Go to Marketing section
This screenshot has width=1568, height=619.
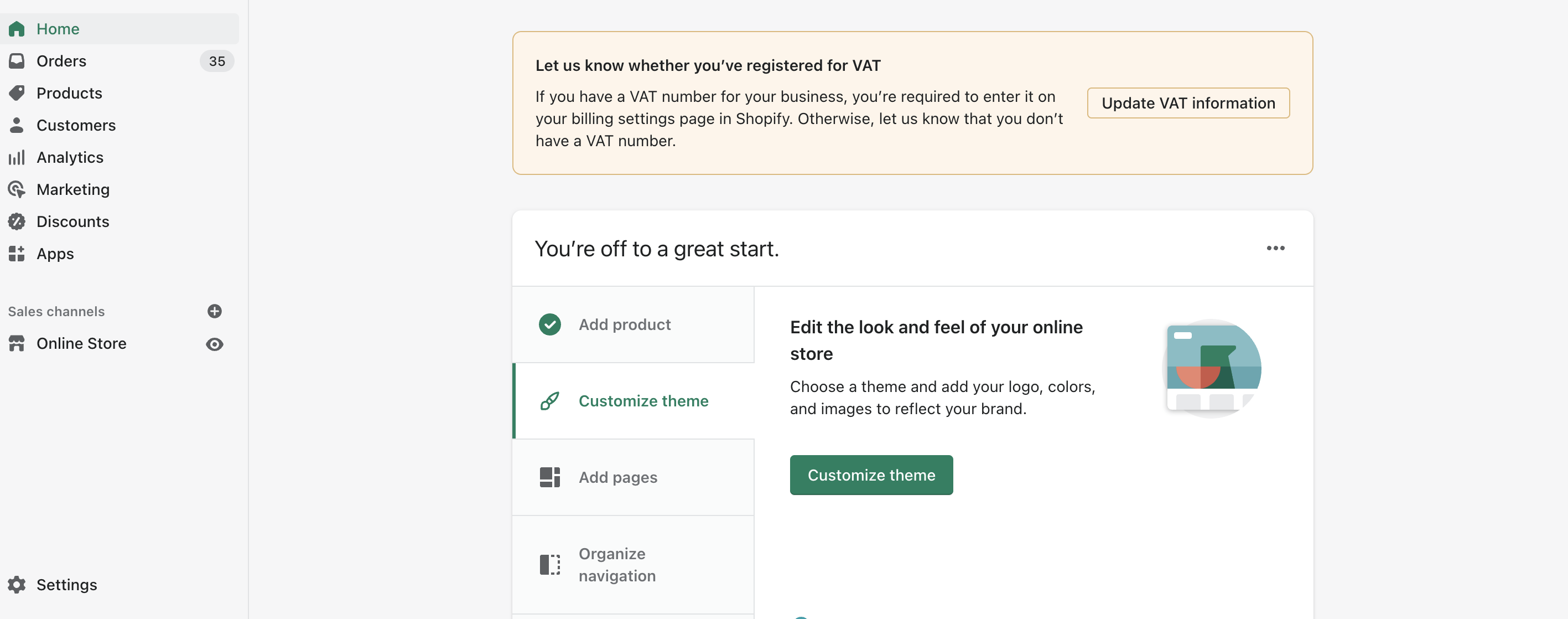coord(120,189)
